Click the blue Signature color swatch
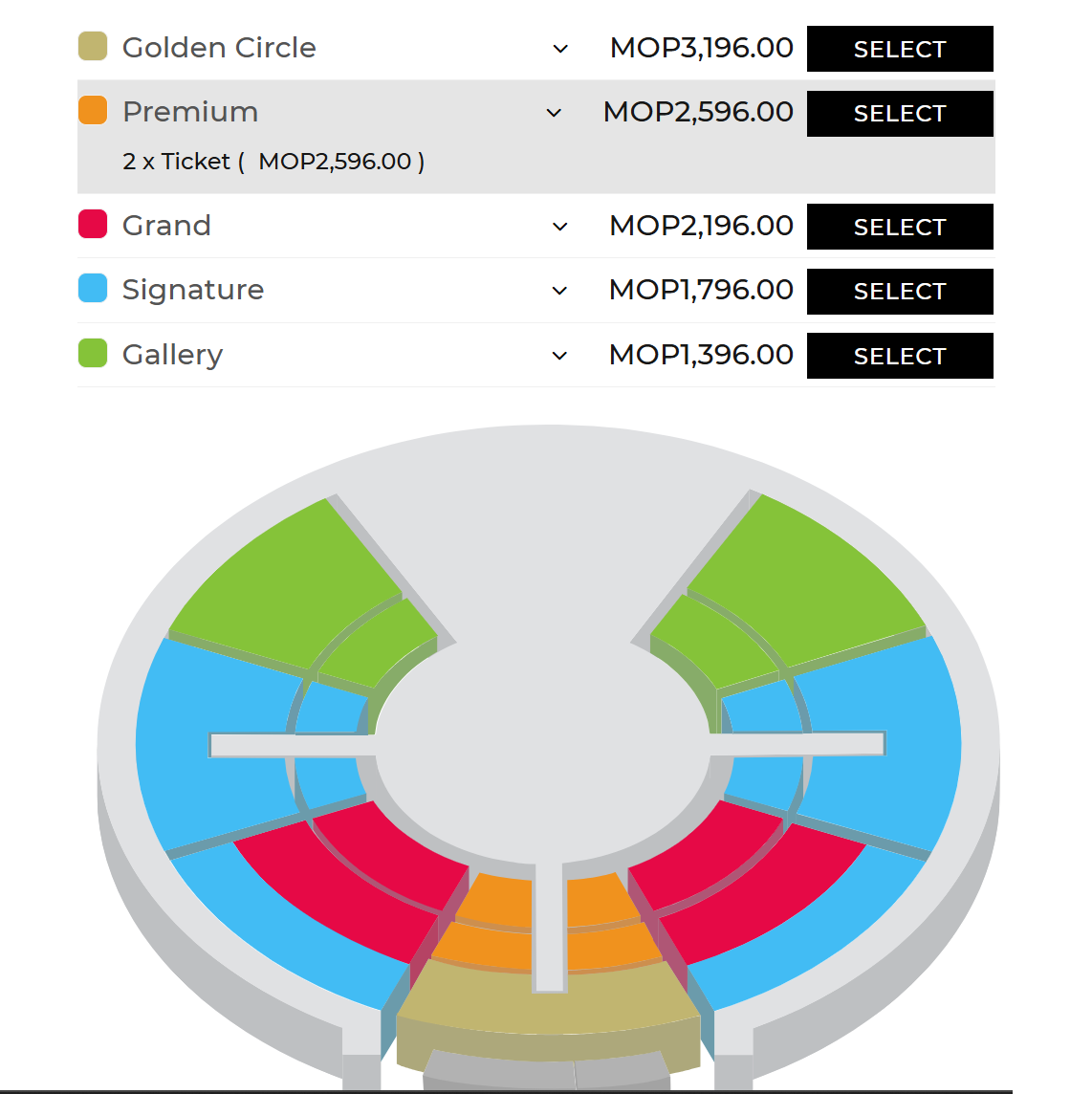Viewport: 1092px width, 1094px height. 93,288
